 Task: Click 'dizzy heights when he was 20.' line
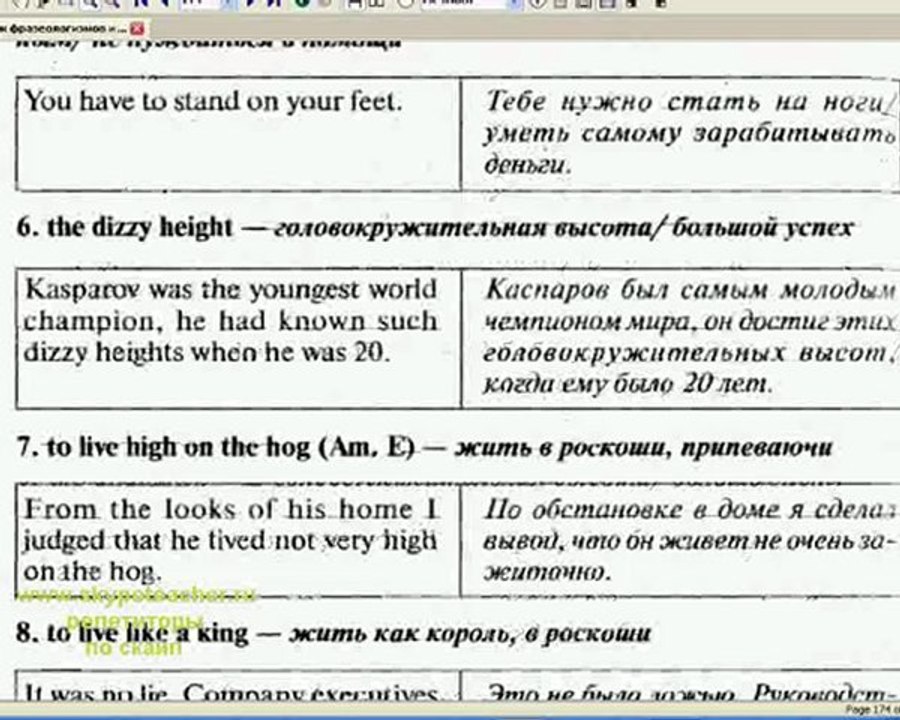pyautogui.click(x=207, y=352)
